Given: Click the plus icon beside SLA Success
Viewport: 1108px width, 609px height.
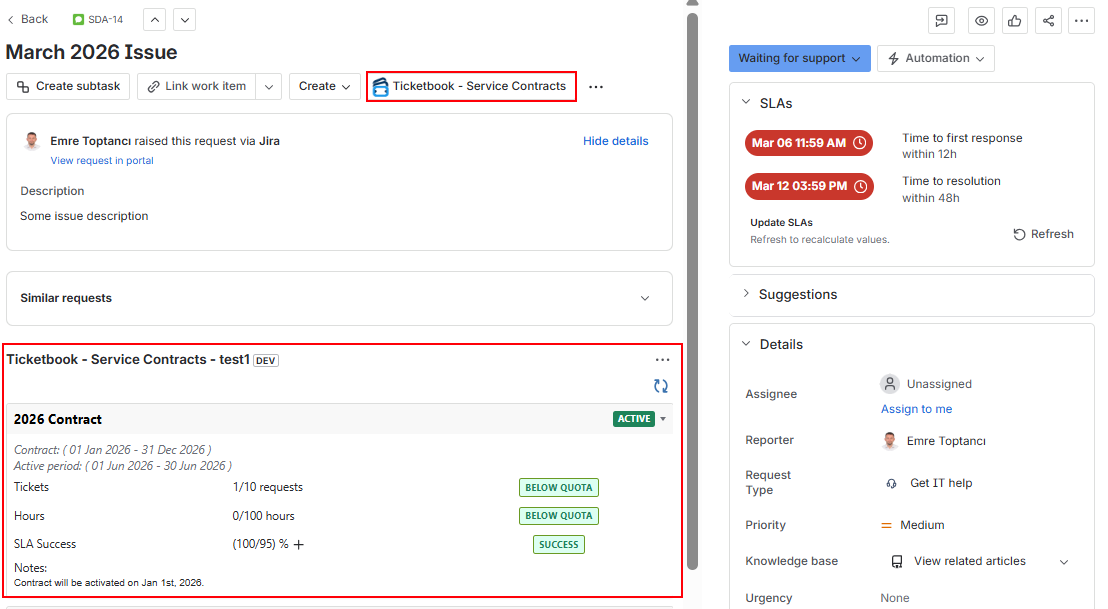Looking at the screenshot, I should point(299,545).
